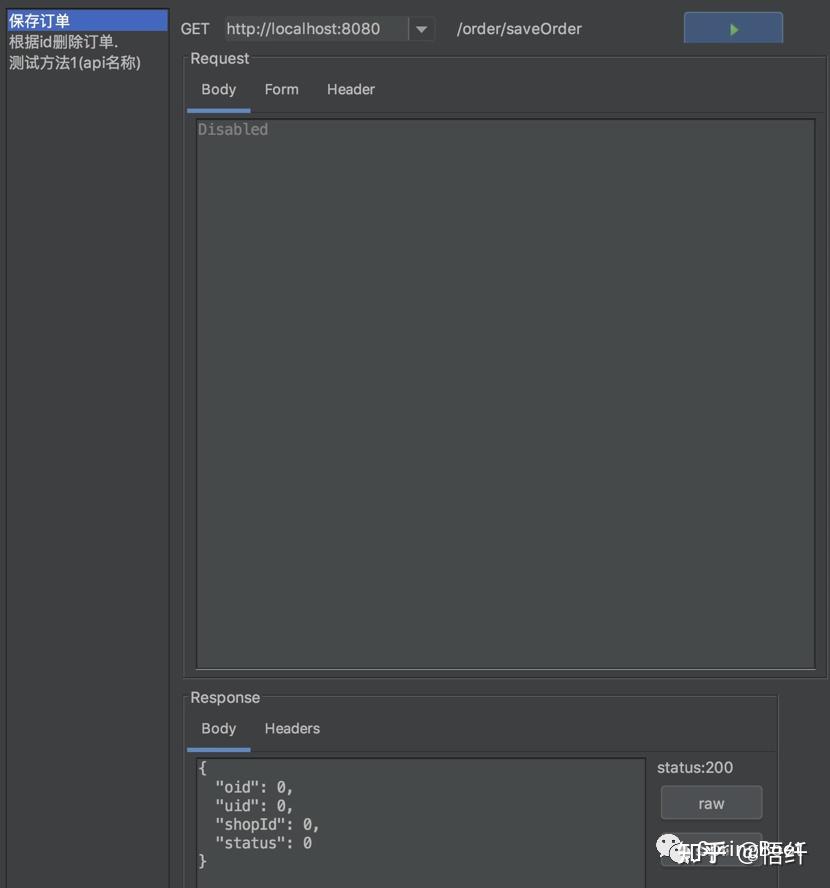Select the request Body tab

pyautogui.click(x=218, y=89)
